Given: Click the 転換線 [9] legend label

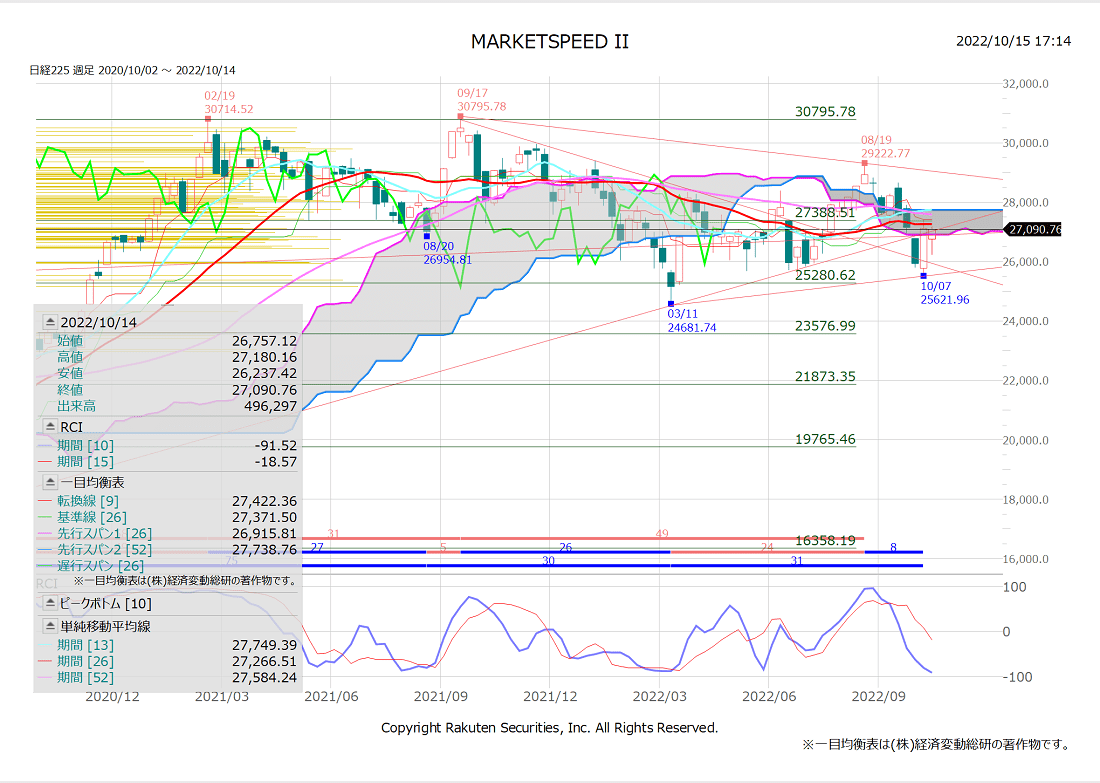Looking at the screenshot, I should tap(88, 501).
